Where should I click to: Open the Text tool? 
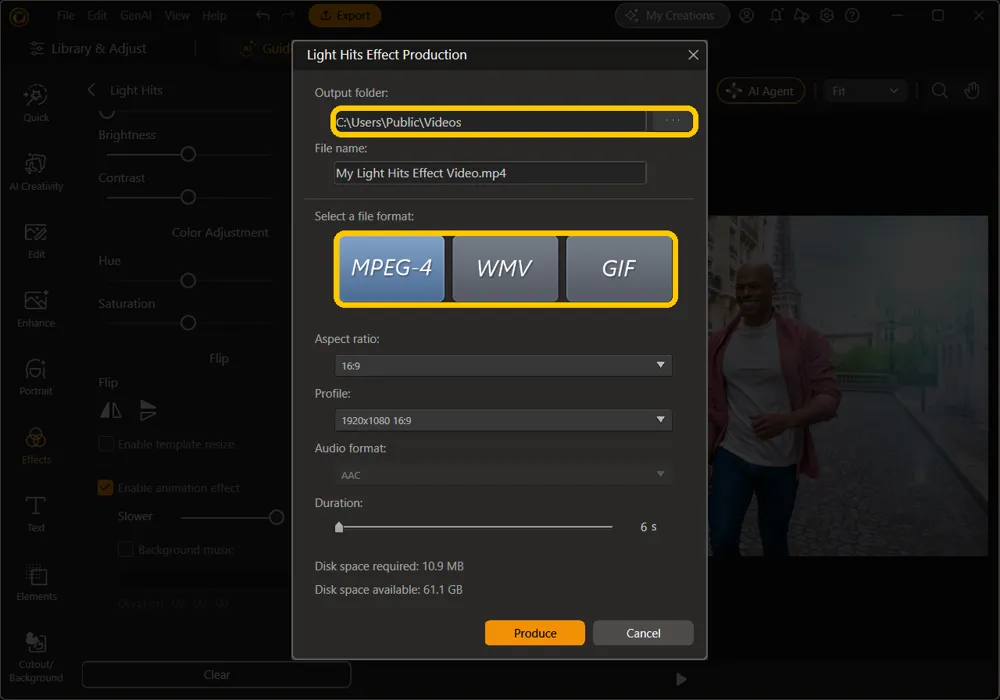[x=36, y=514]
